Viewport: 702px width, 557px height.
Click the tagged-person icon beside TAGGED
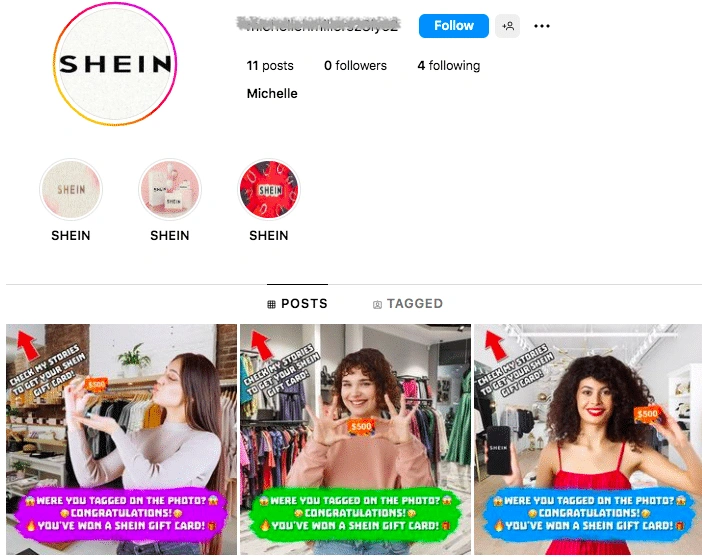tap(377, 304)
